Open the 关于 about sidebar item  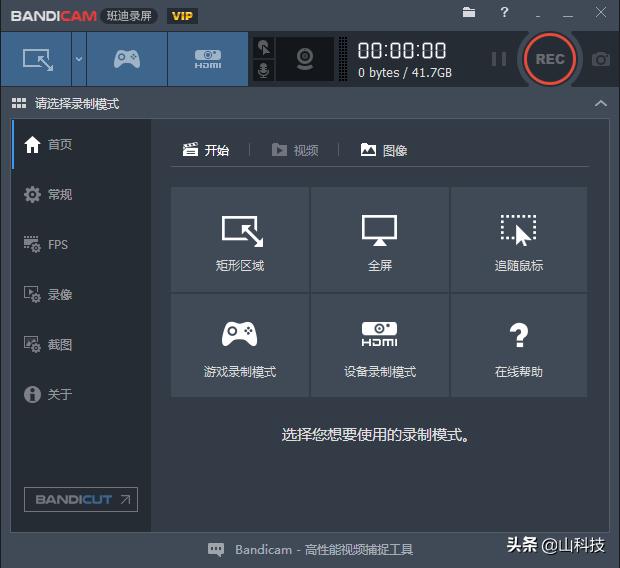coord(81,394)
